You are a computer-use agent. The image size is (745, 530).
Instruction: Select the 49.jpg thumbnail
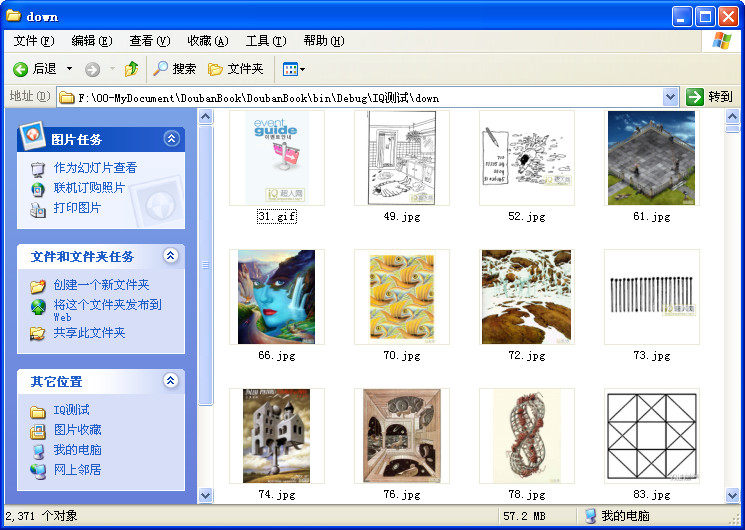coord(402,158)
